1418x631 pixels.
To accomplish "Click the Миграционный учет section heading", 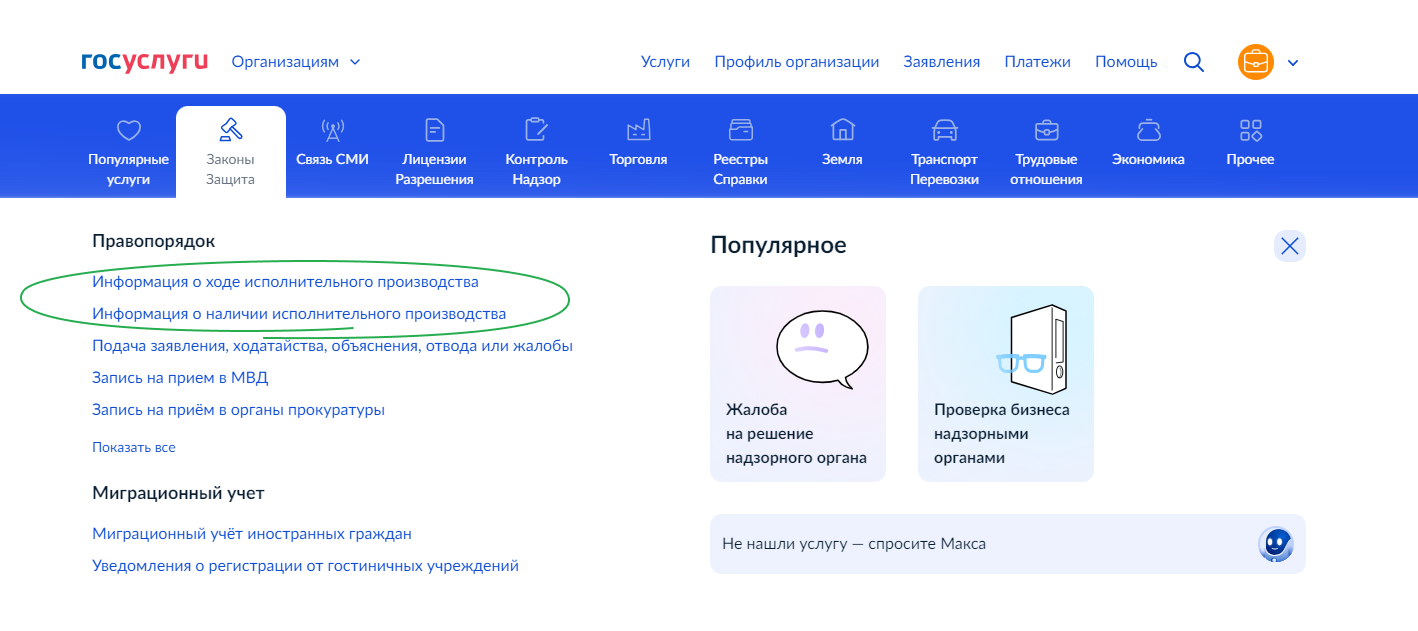I will click(178, 493).
